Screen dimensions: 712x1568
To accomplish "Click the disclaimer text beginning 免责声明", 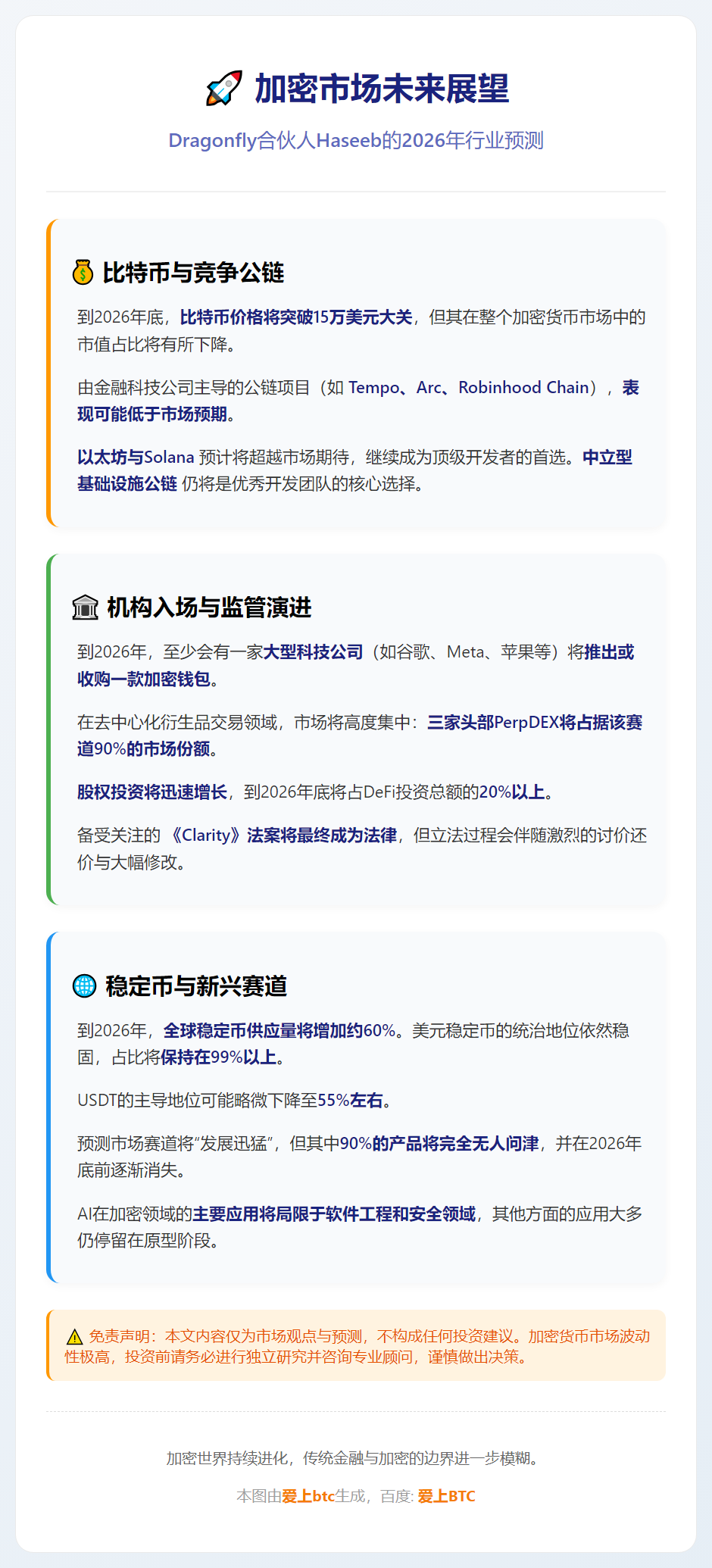I will coord(358,1346).
